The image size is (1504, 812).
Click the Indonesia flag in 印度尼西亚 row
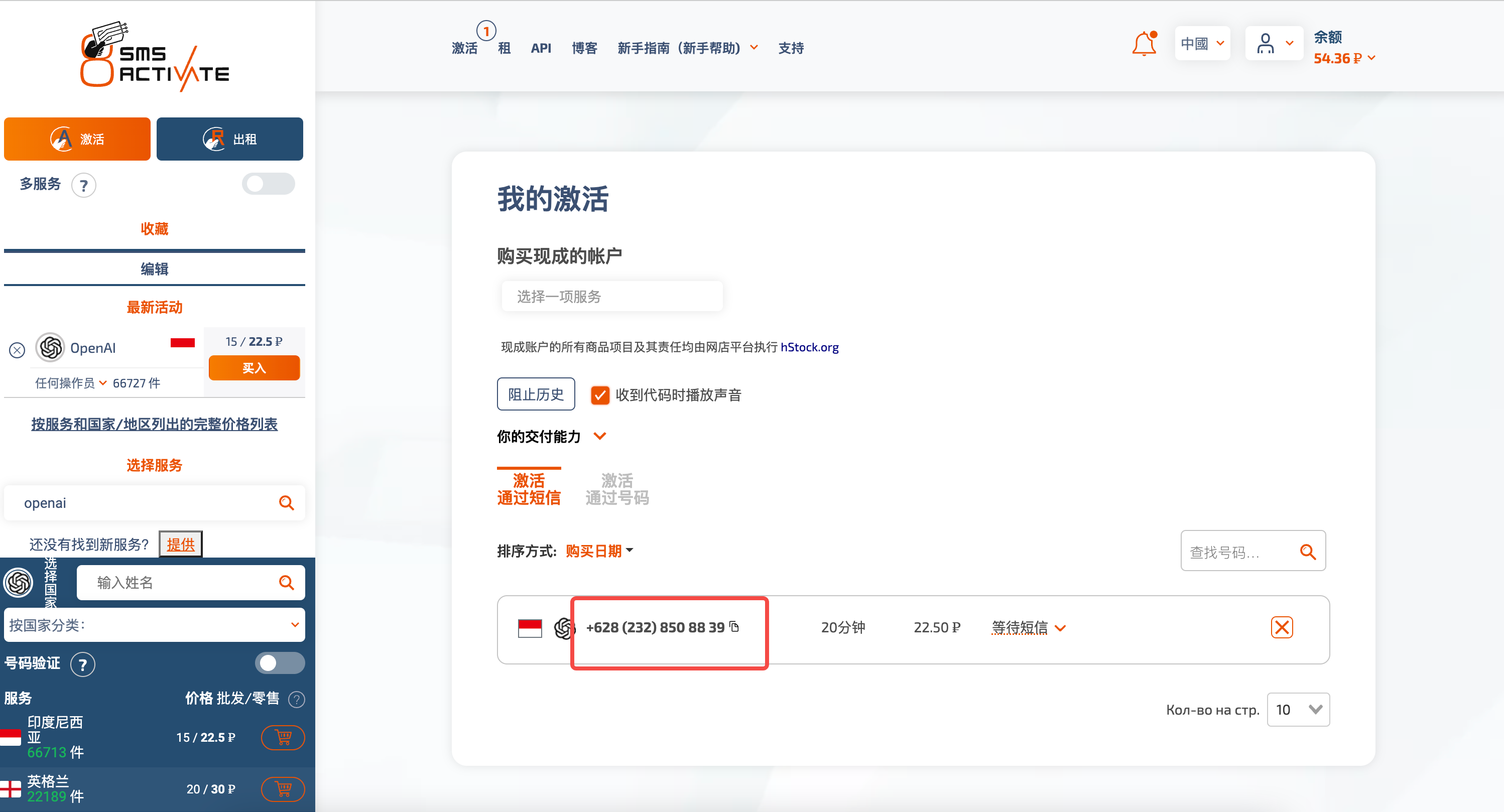pos(11,738)
